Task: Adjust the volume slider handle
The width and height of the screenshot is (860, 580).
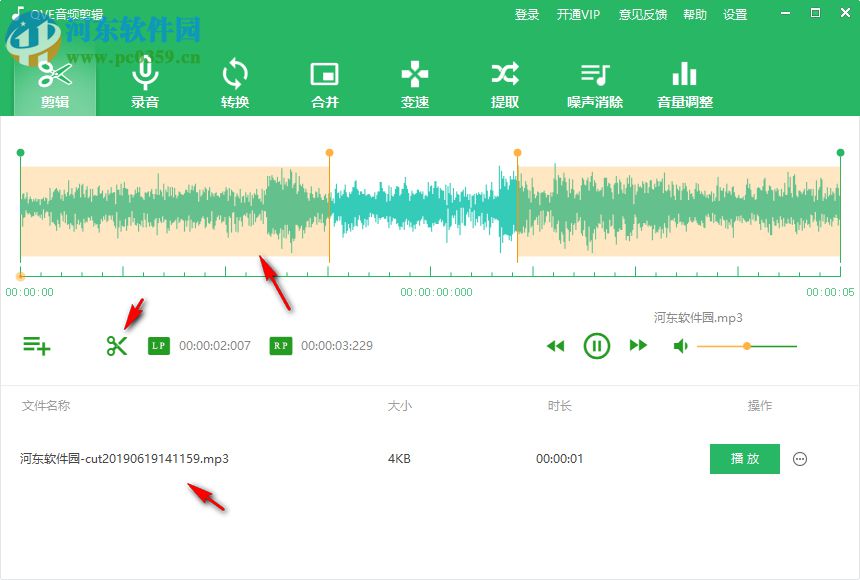Action: 746,346
